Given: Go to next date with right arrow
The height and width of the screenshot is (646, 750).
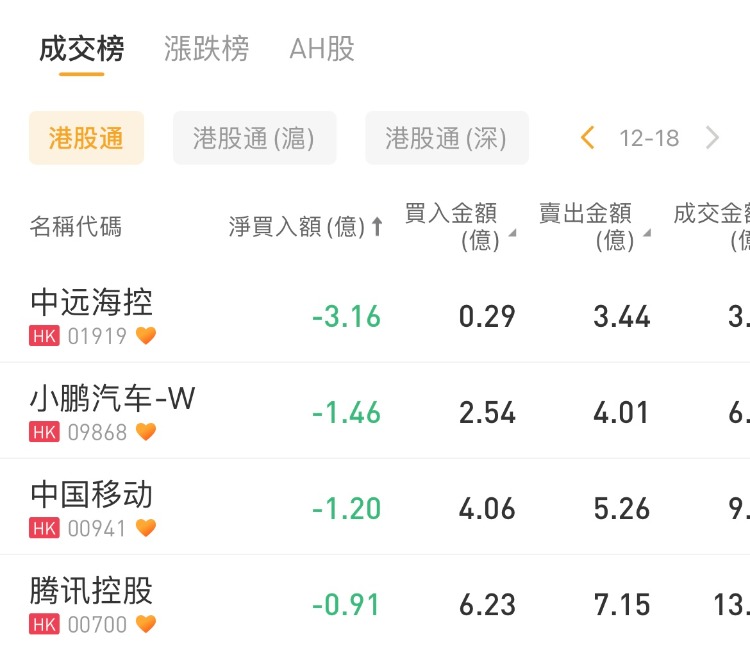Looking at the screenshot, I should (x=712, y=138).
